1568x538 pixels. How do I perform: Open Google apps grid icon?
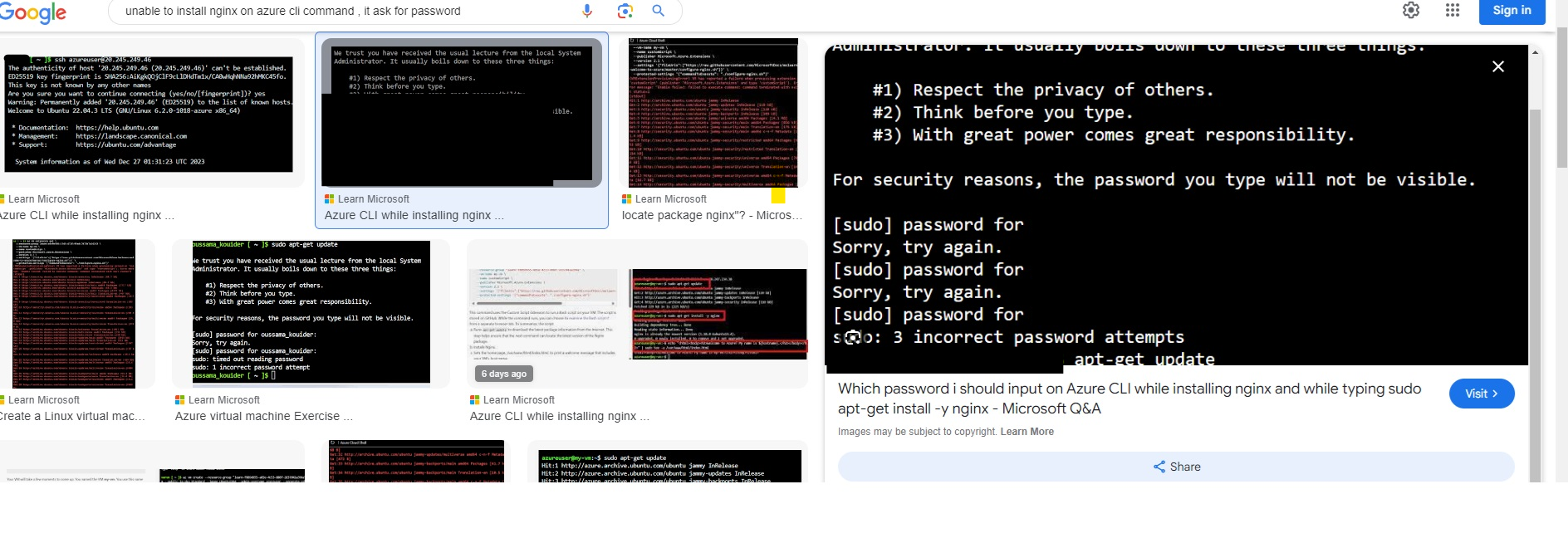coord(1453,10)
